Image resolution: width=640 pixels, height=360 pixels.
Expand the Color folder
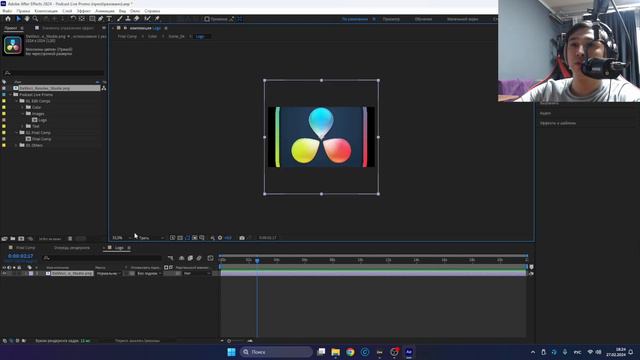point(22,107)
